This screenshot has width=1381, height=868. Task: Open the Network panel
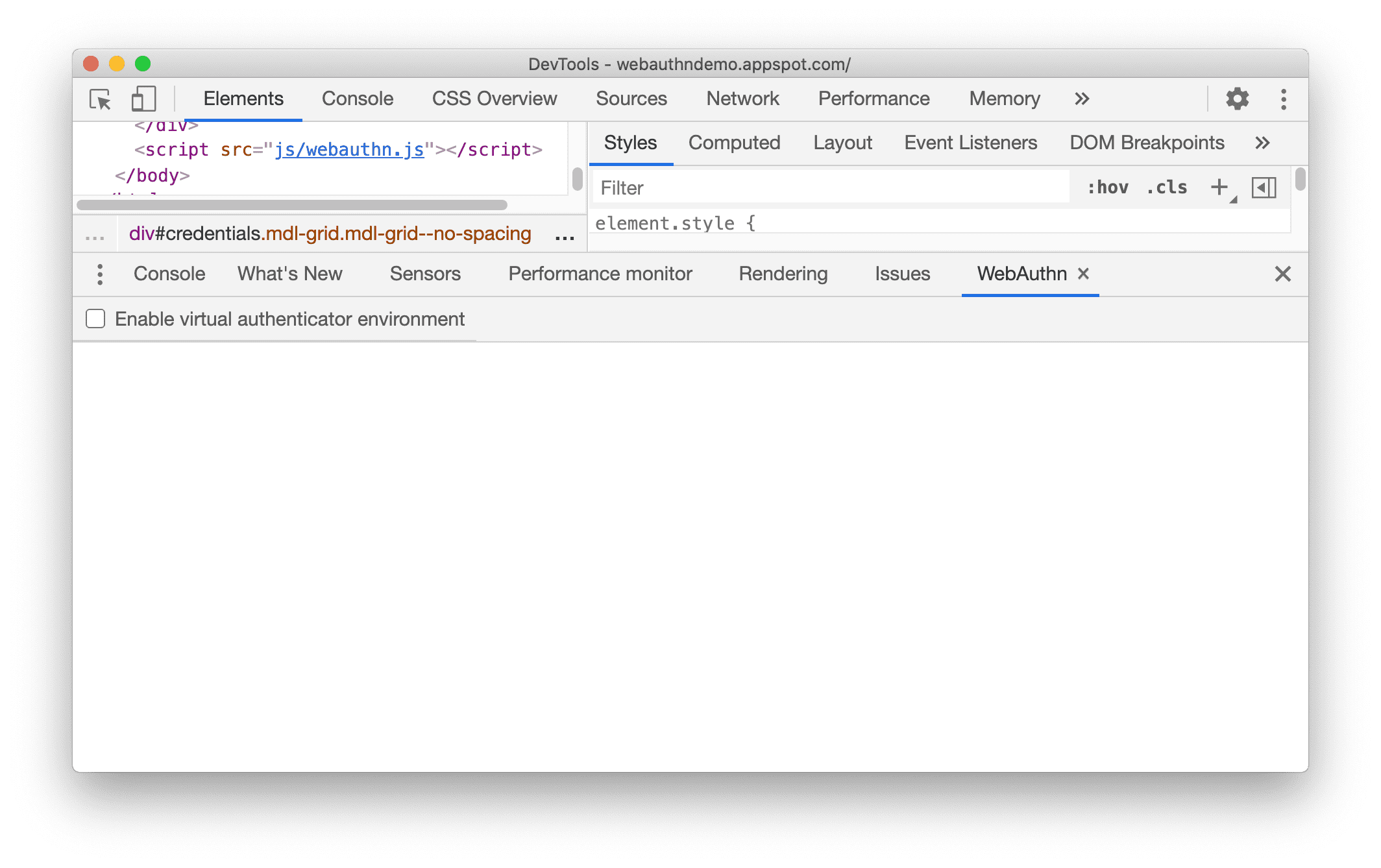tap(744, 97)
